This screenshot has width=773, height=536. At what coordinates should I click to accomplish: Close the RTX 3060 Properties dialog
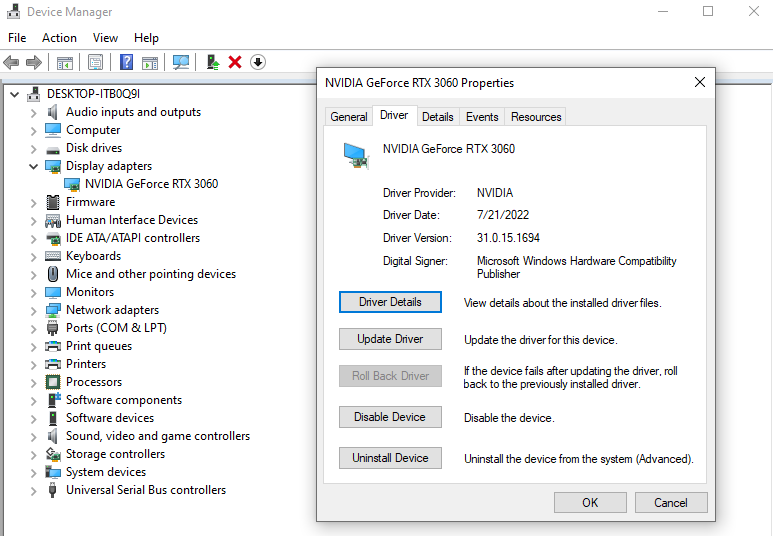point(700,82)
